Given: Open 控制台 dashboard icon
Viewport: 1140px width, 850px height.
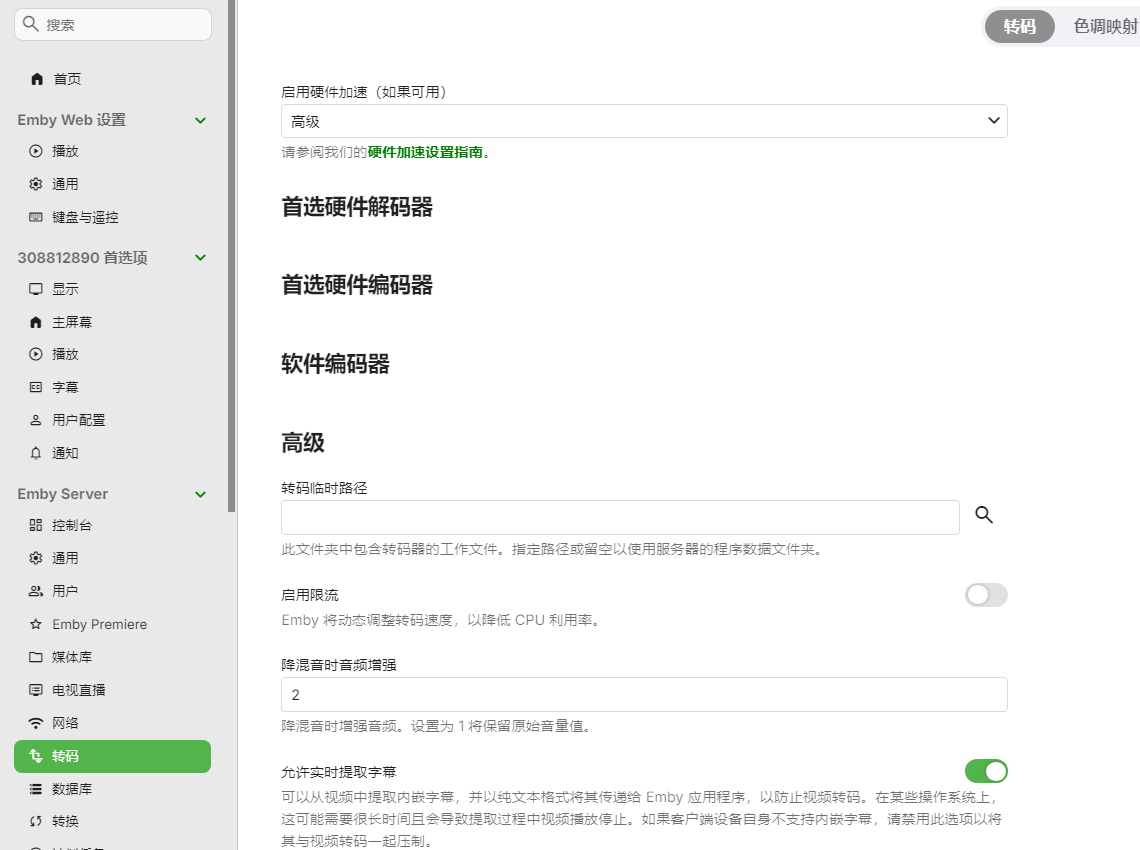Looking at the screenshot, I should [36, 525].
